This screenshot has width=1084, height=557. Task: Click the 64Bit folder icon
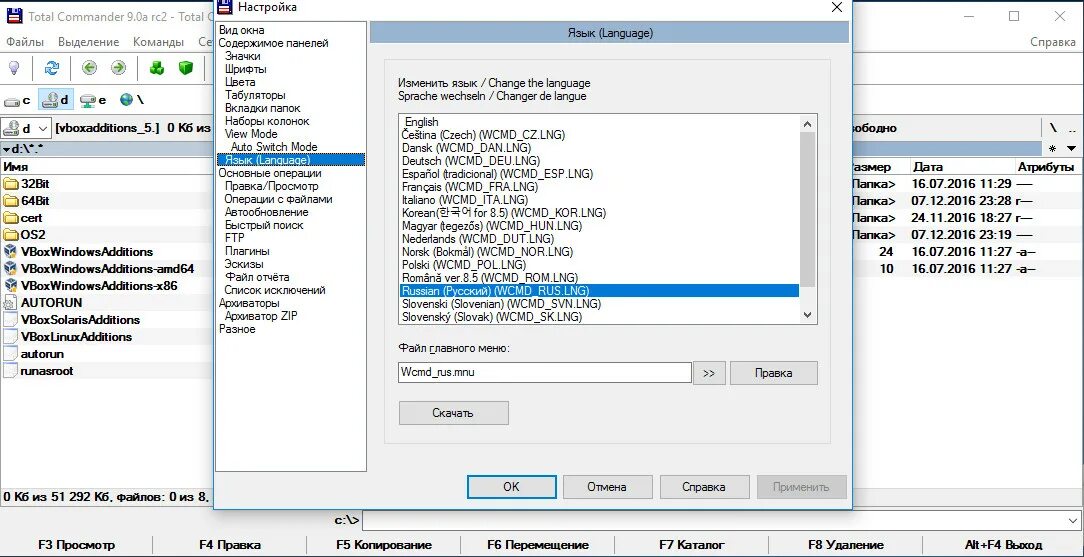10,201
